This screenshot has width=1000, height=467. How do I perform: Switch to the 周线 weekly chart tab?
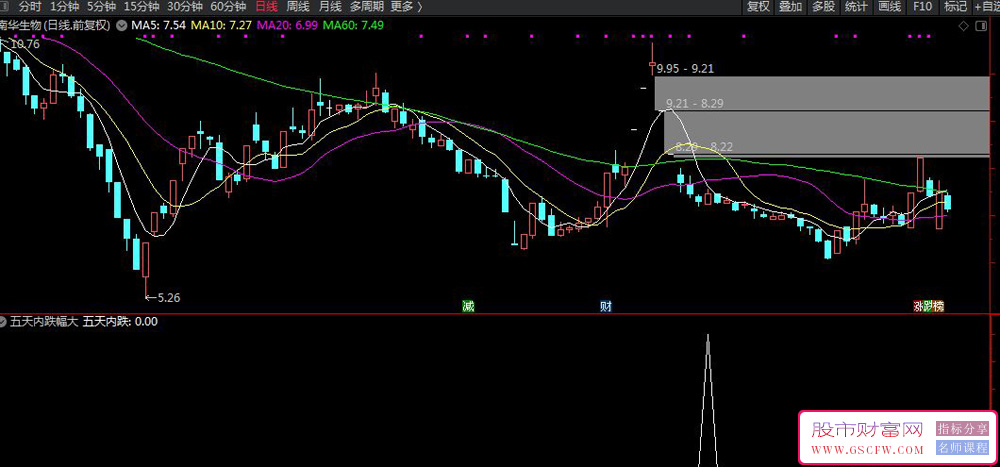297,7
